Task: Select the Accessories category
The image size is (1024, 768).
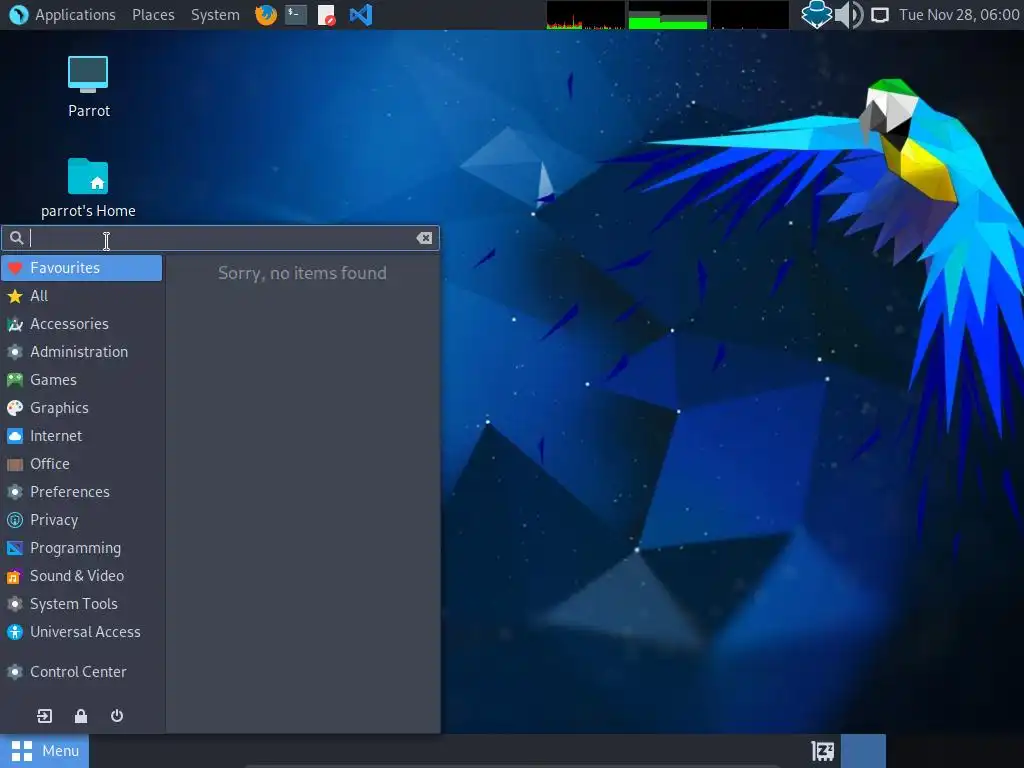Action: click(x=82, y=324)
